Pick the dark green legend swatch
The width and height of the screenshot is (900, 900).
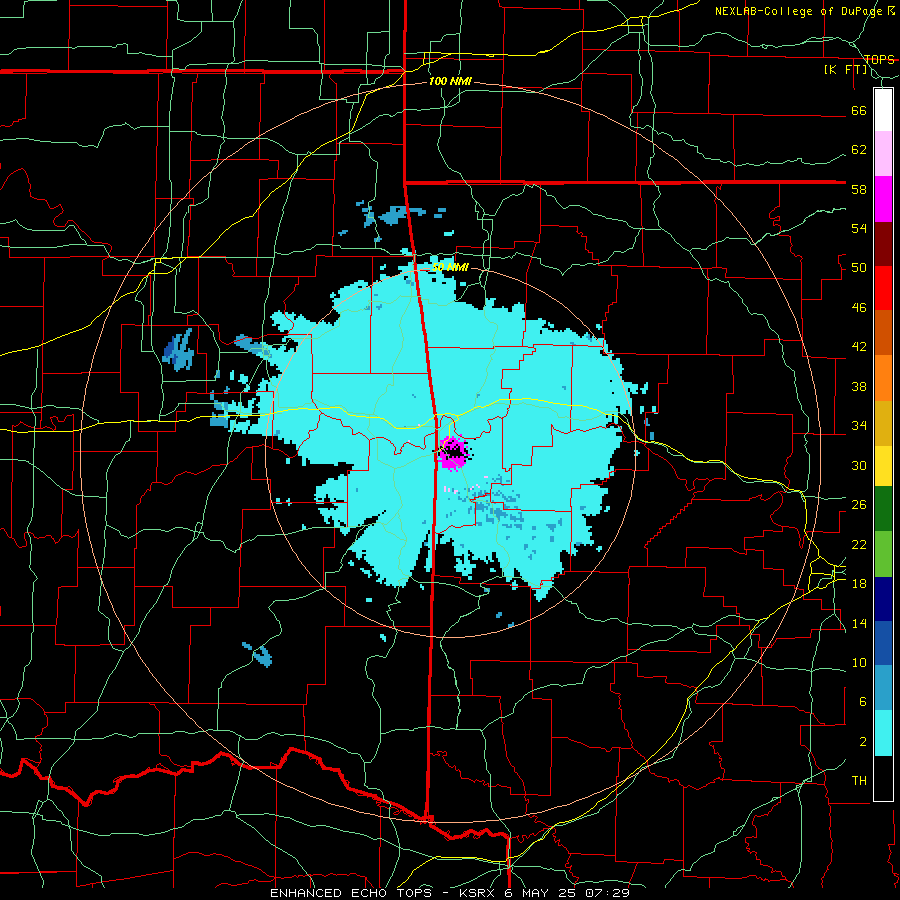pos(883,508)
